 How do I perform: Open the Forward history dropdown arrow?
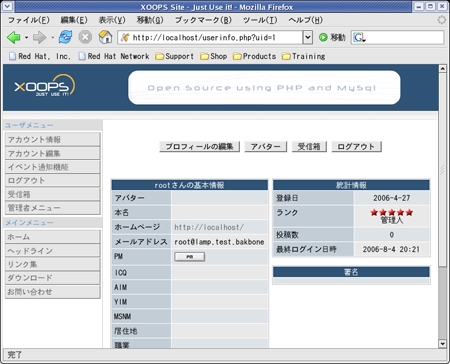coord(52,37)
